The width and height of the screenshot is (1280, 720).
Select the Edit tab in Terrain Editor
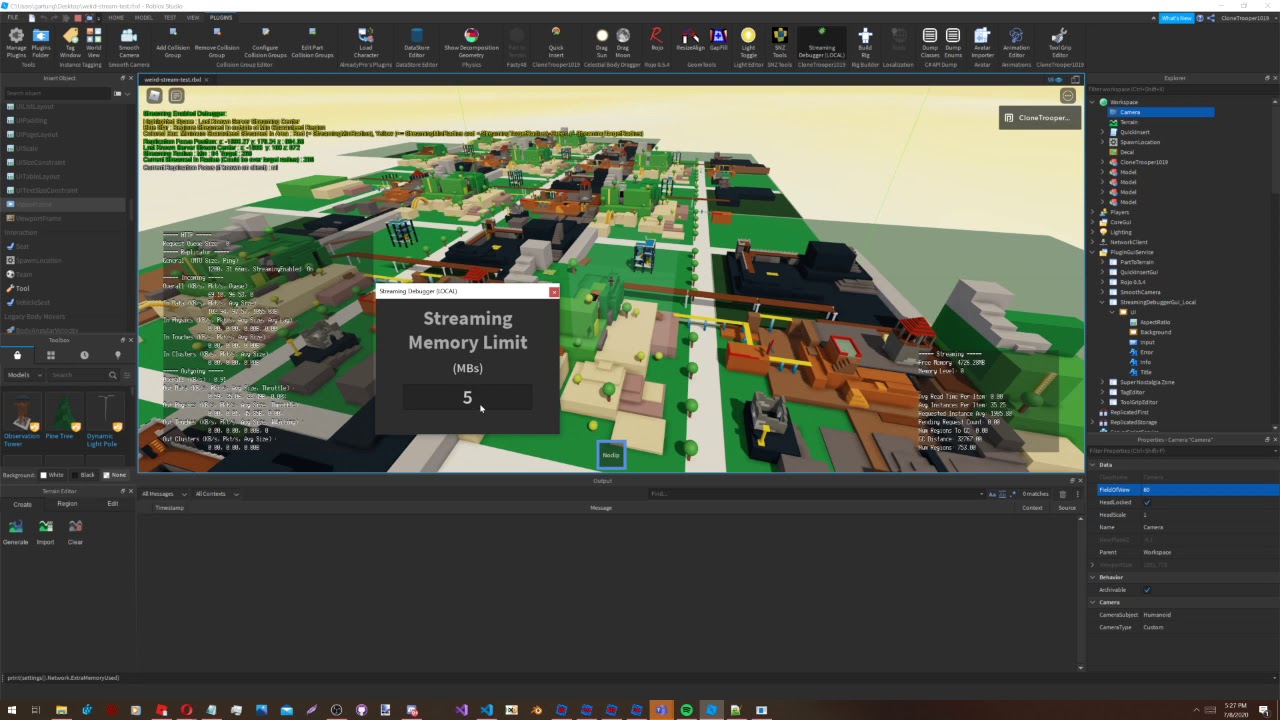click(x=113, y=504)
